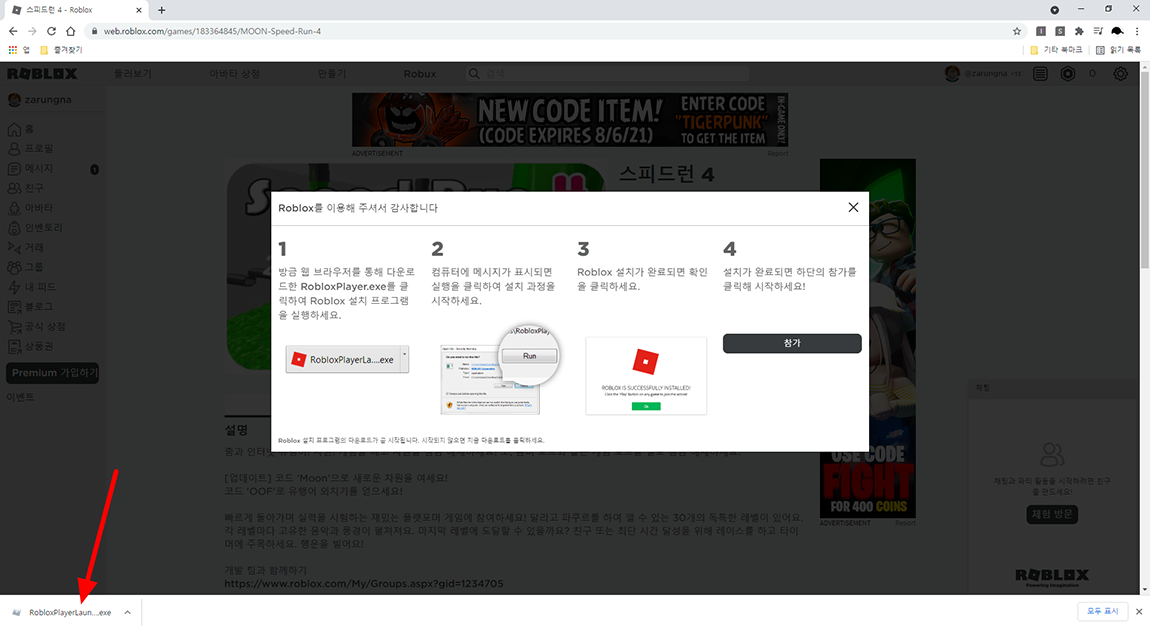Image resolution: width=1150 pixels, height=629 pixels.
Task: Open 그룹 in the sidebar
Action: click(26, 267)
